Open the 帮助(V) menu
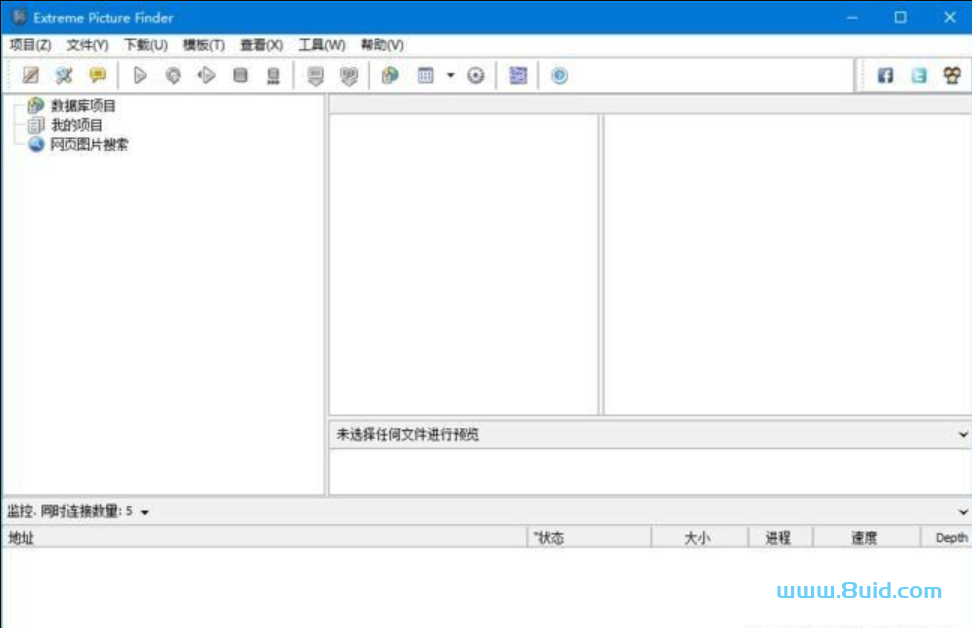 tap(382, 45)
